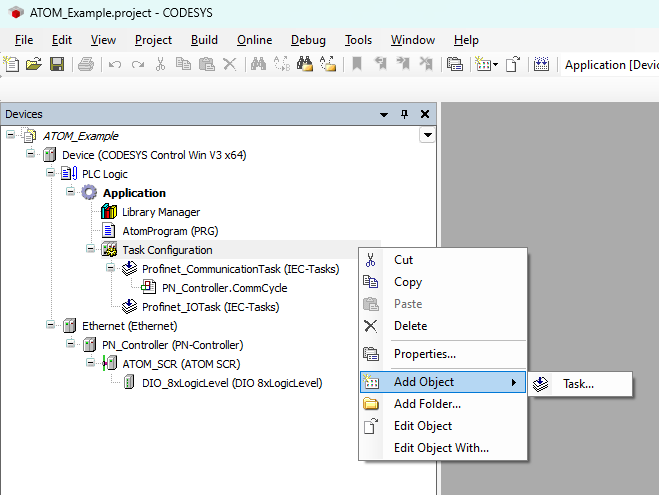This screenshot has height=495, width=659.
Task: Click the Edit Object toolbar icon
Action: tap(513, 64)
